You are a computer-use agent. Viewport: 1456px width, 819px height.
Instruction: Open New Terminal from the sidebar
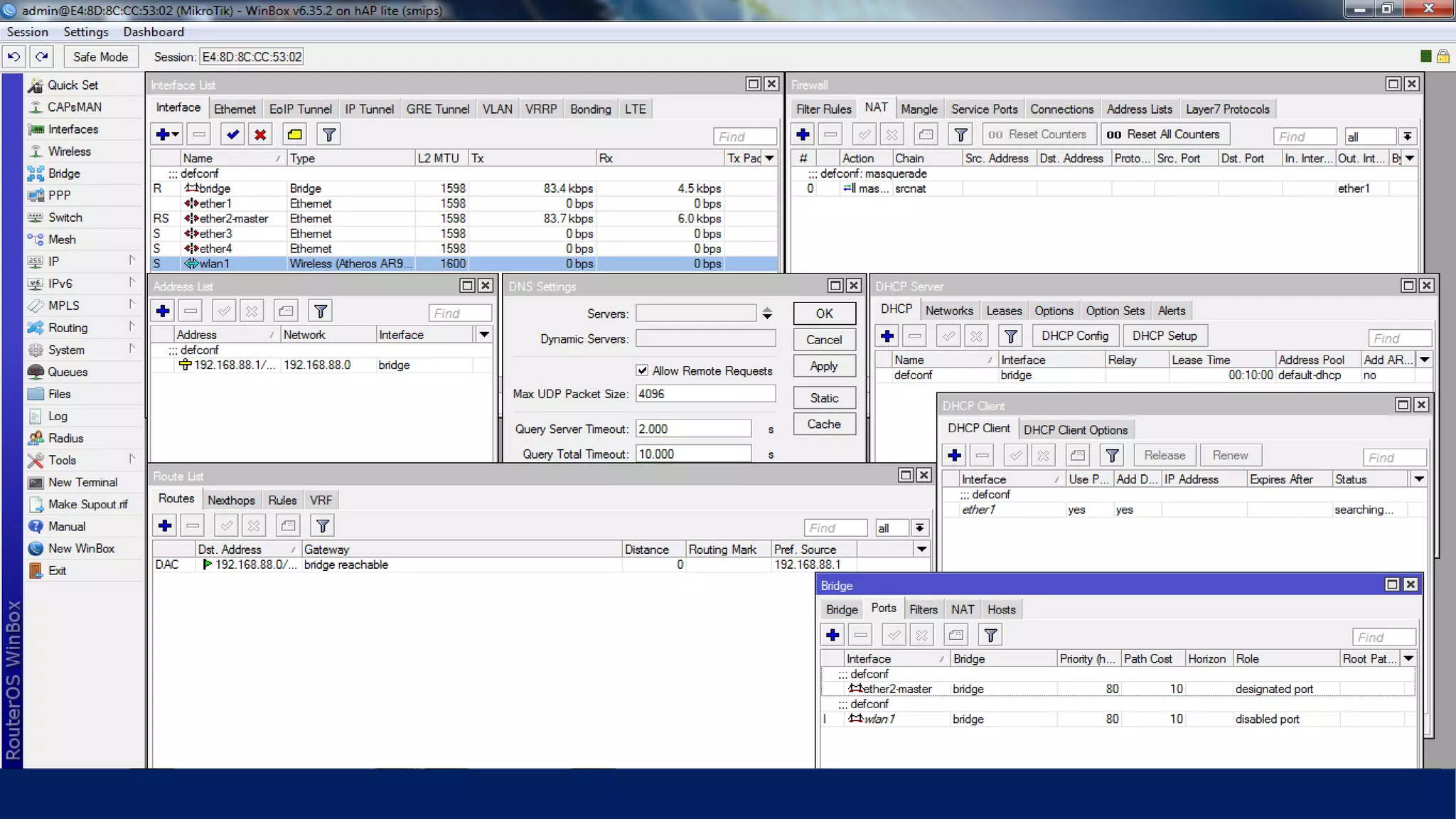pos(82,482)
